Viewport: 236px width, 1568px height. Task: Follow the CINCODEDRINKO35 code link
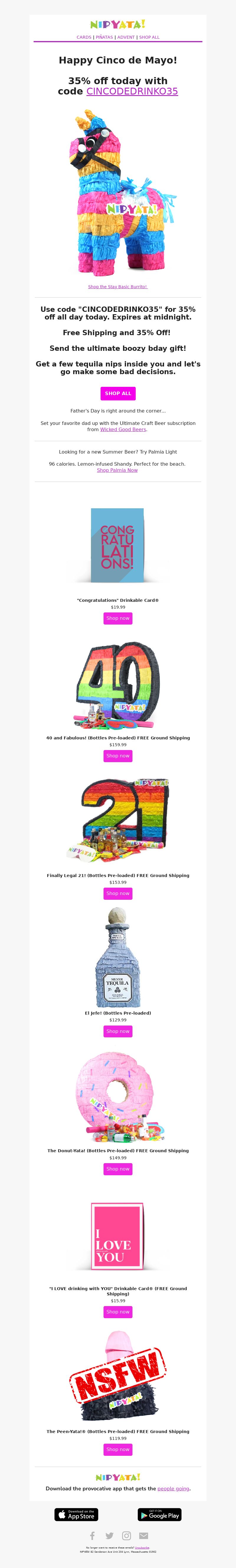click(132, 91)
